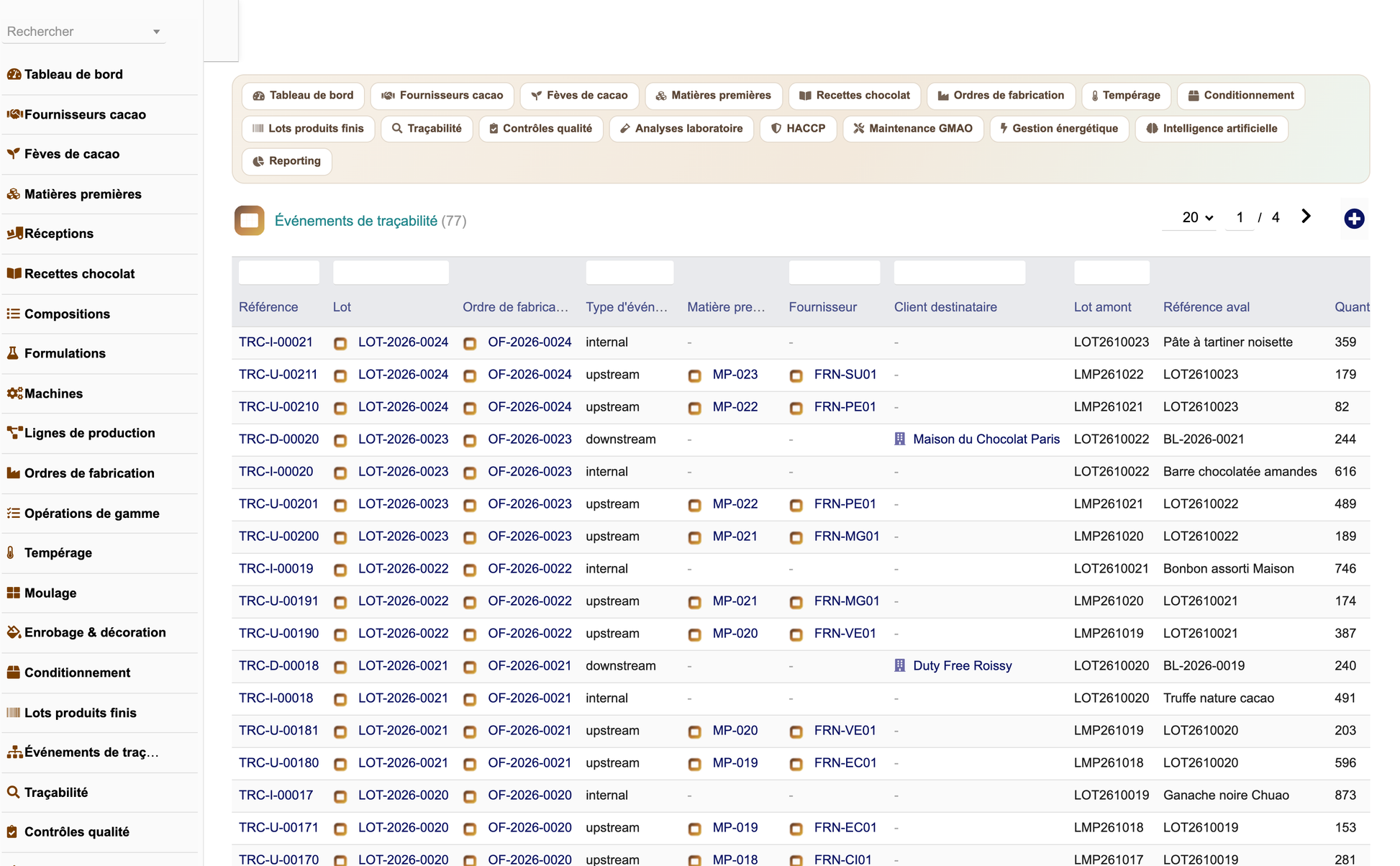1400x866 pixels.
Task: Open event TRC-I-00021
Action: (276, 342)
